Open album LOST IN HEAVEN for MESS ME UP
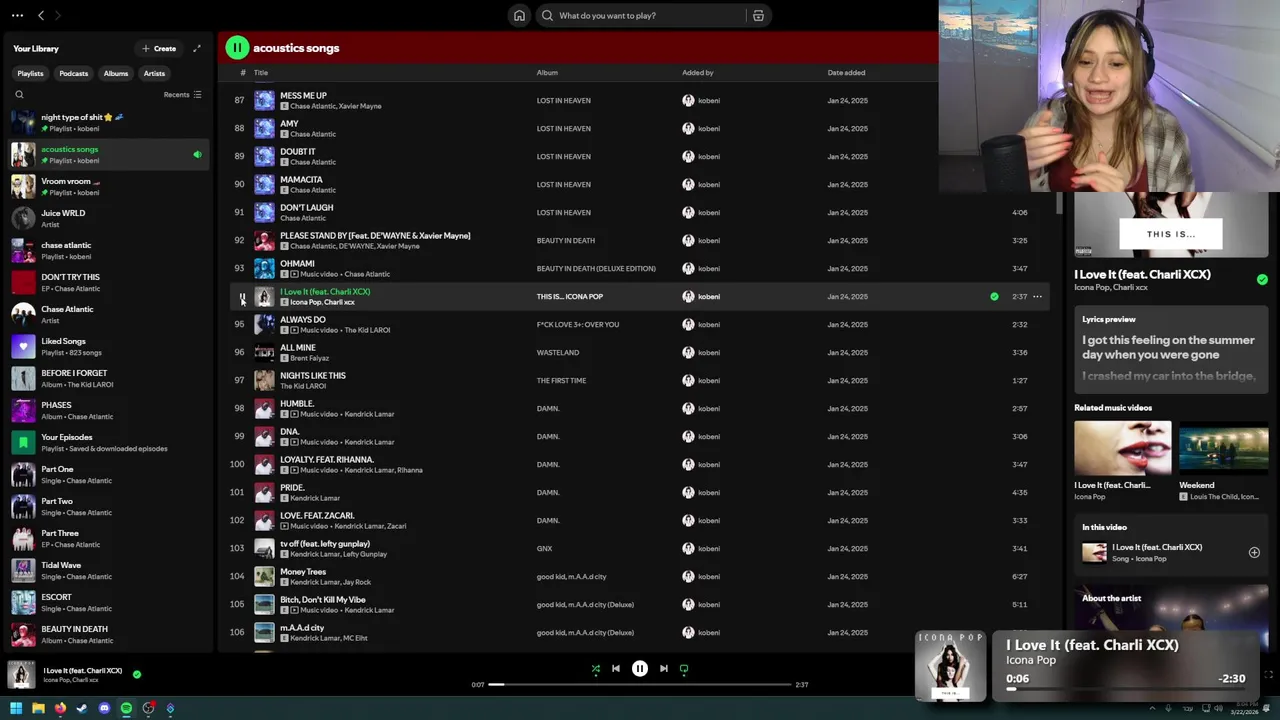The height and width of the screenshot is (720, 1280). [x=563, y=100]
